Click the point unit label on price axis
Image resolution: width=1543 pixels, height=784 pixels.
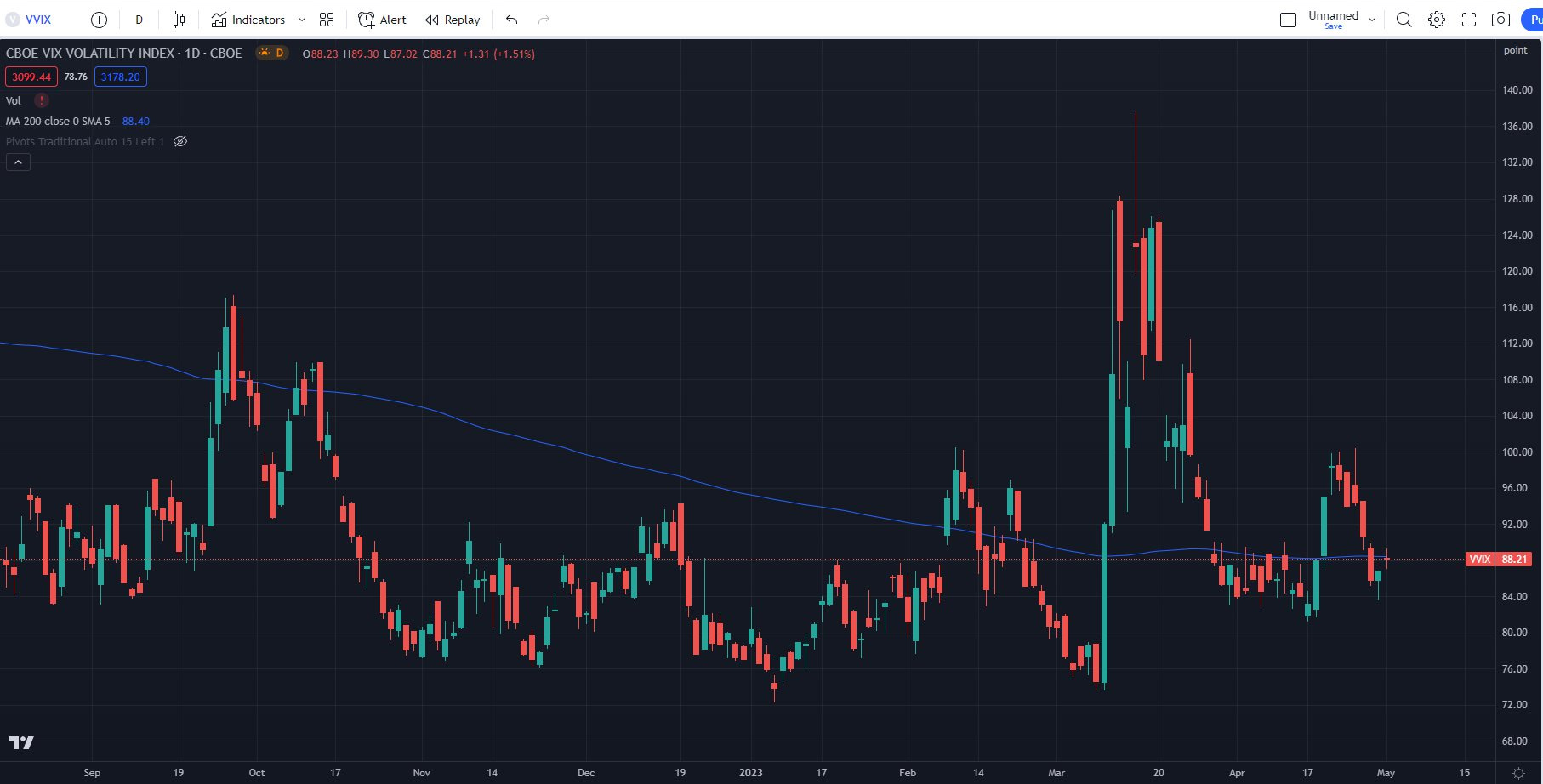[x=1515, y=50]
